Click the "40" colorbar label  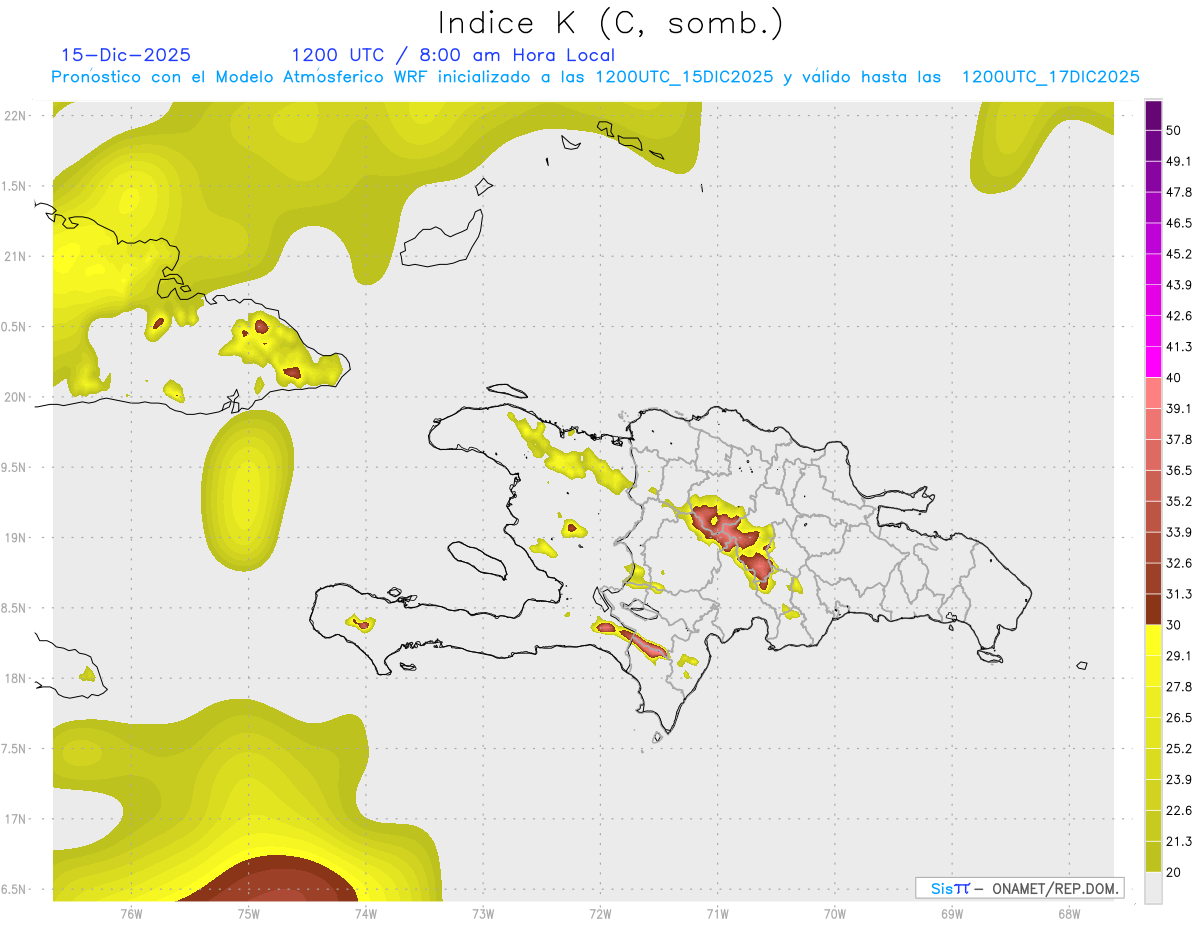click(x=1174, y=377)
